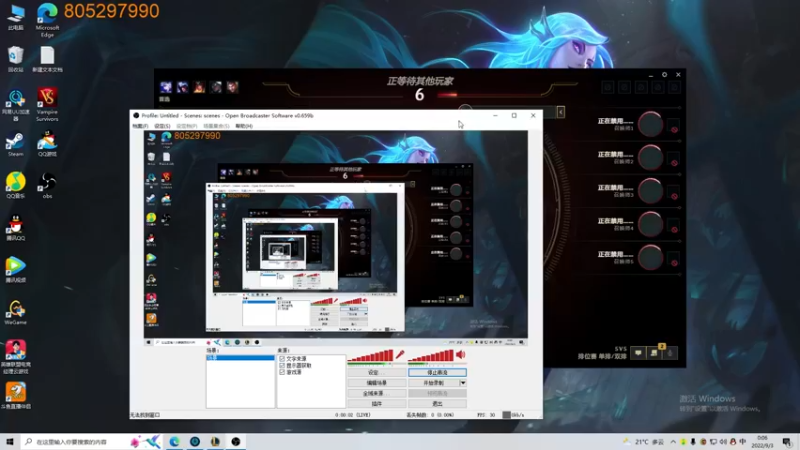
Task: Click the first ban slot in League client
Action: 608,87
